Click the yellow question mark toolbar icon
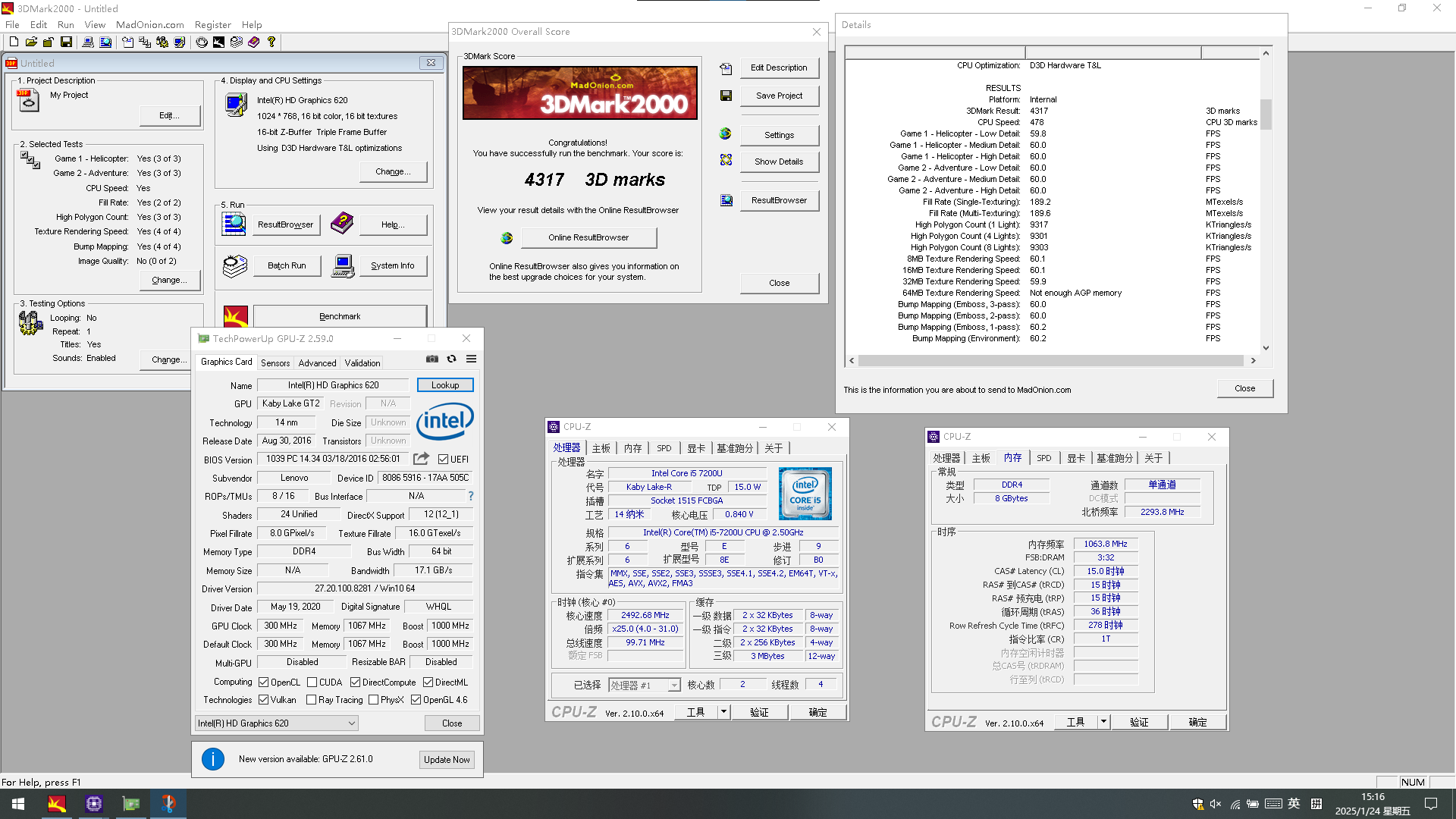The image size is (1456, 819). pos(271,42)
